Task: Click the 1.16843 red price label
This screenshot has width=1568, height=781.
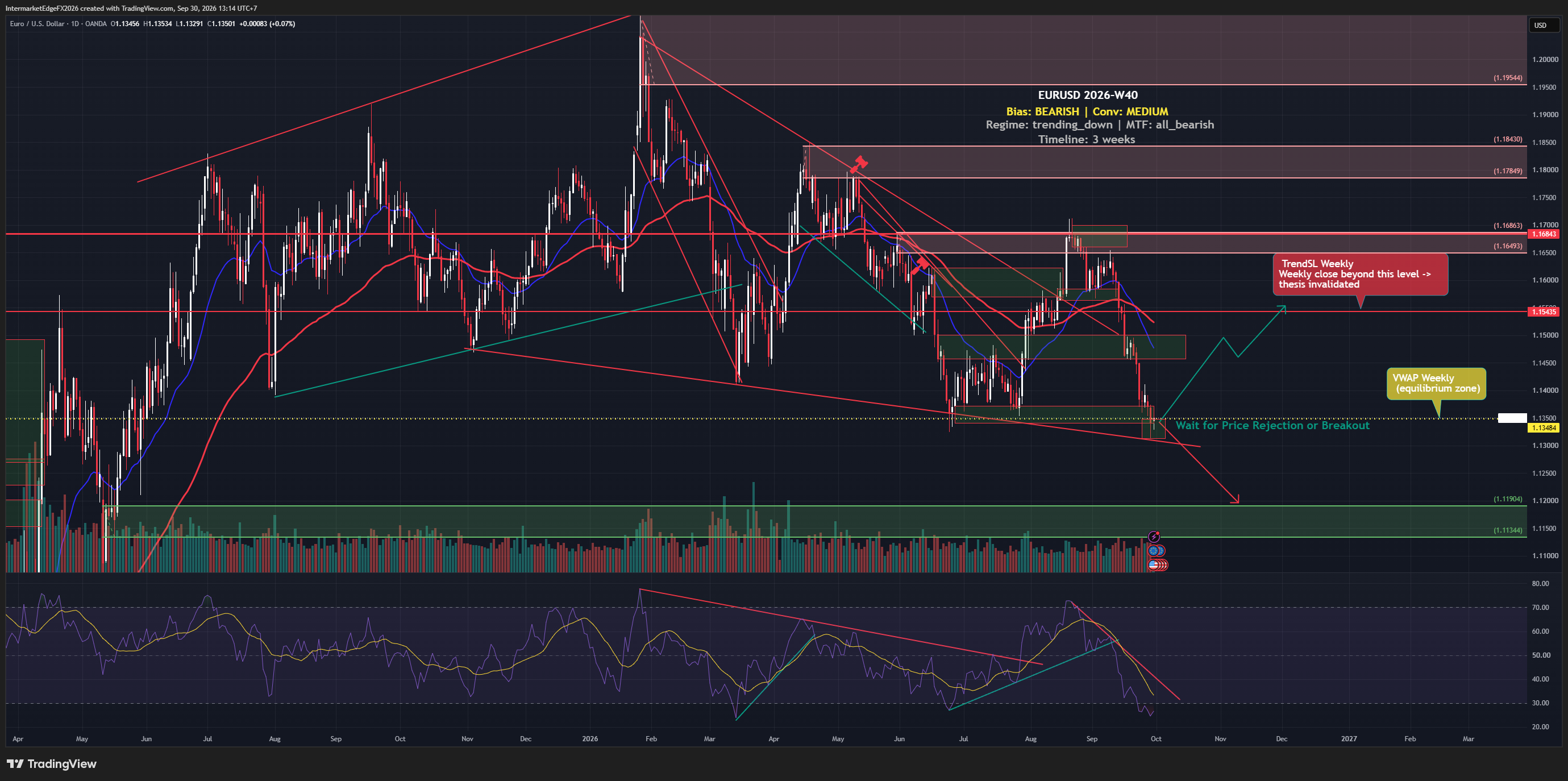Action: (1544, 234)
